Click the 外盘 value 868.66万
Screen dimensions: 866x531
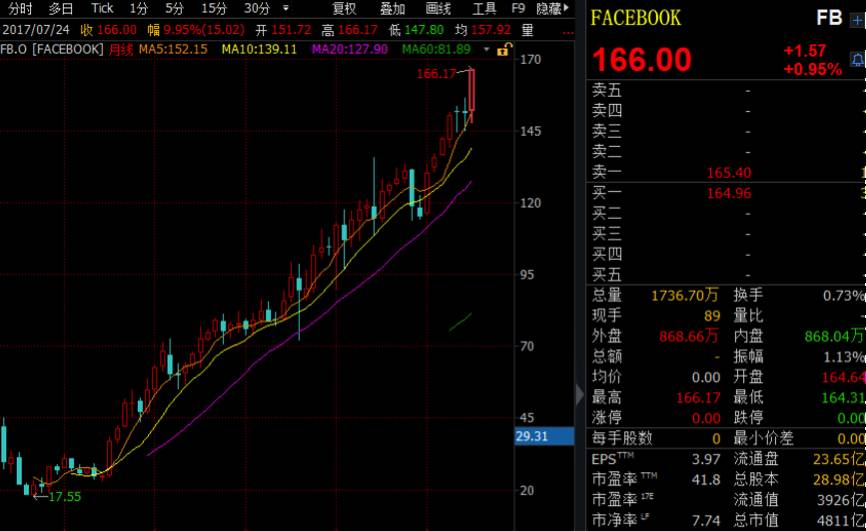[689, 336]
